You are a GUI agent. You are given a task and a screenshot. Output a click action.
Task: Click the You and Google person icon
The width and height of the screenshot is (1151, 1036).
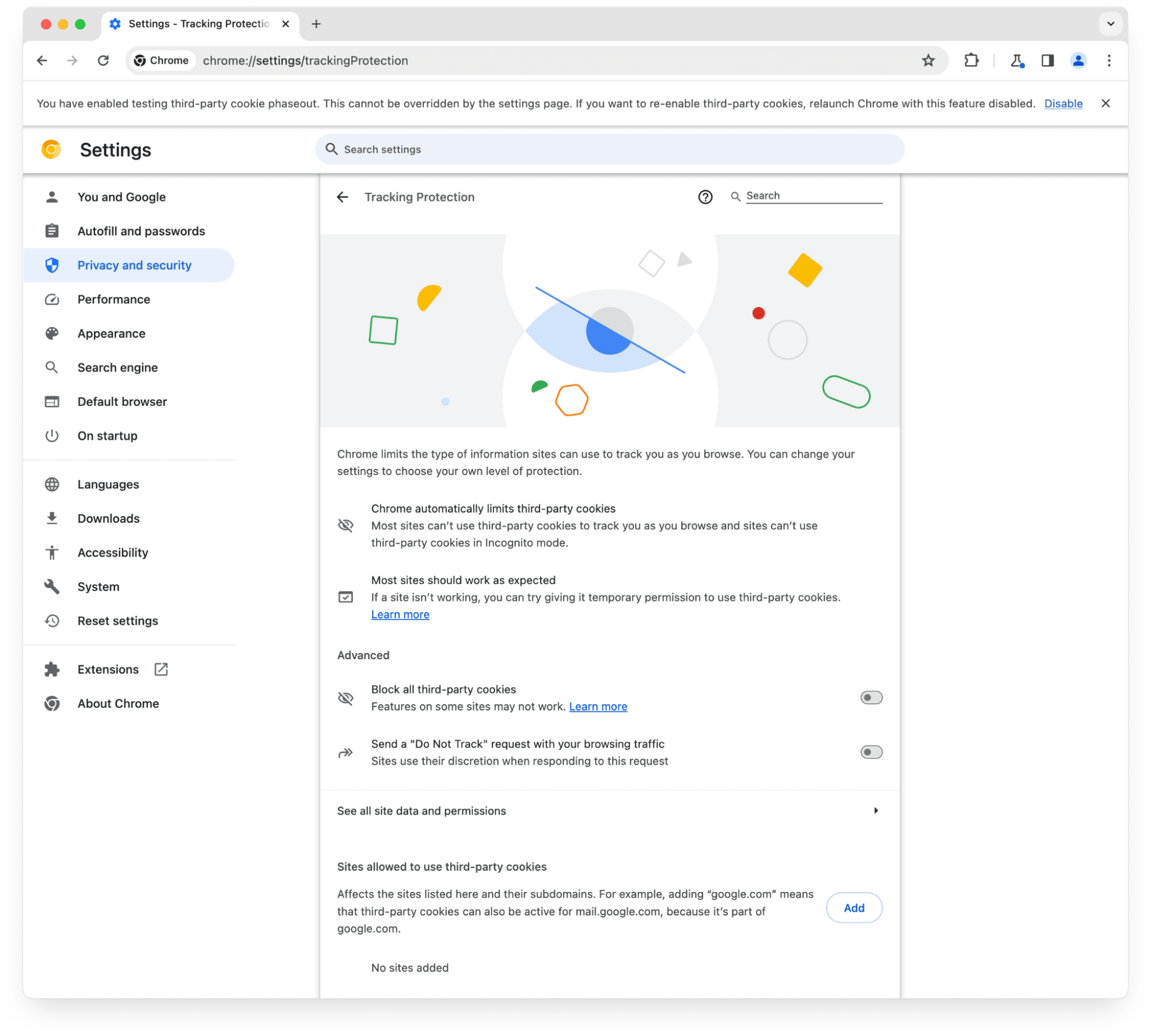[53, 197]
